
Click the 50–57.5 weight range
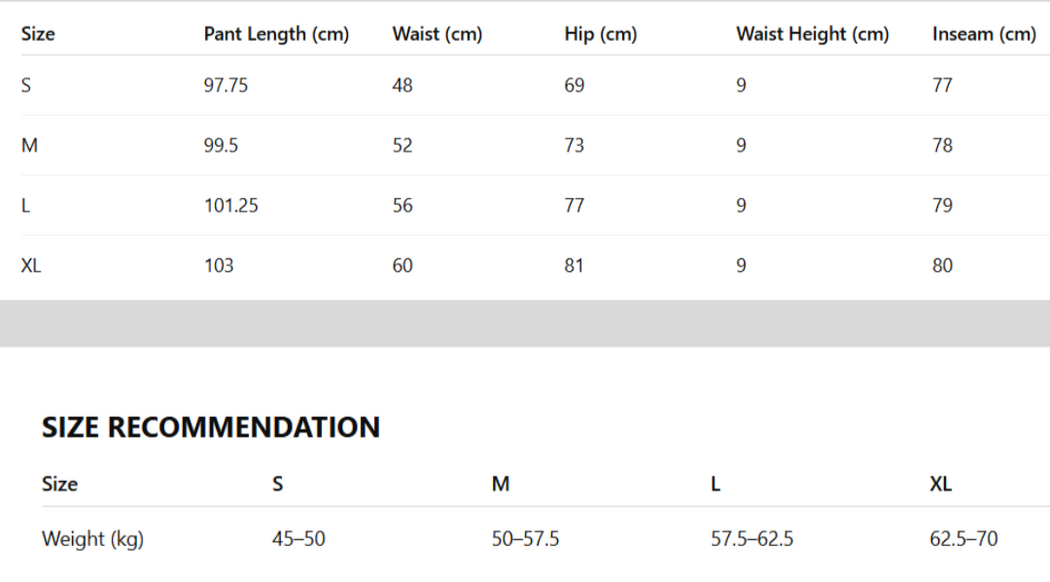point(525,539)
